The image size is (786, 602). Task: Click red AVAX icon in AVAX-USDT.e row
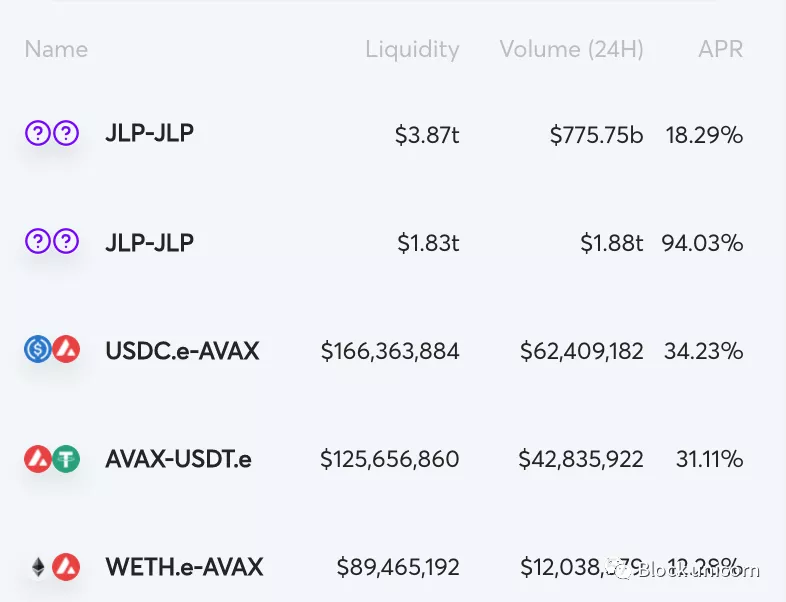pyautogui.click(x=38, y=459)
